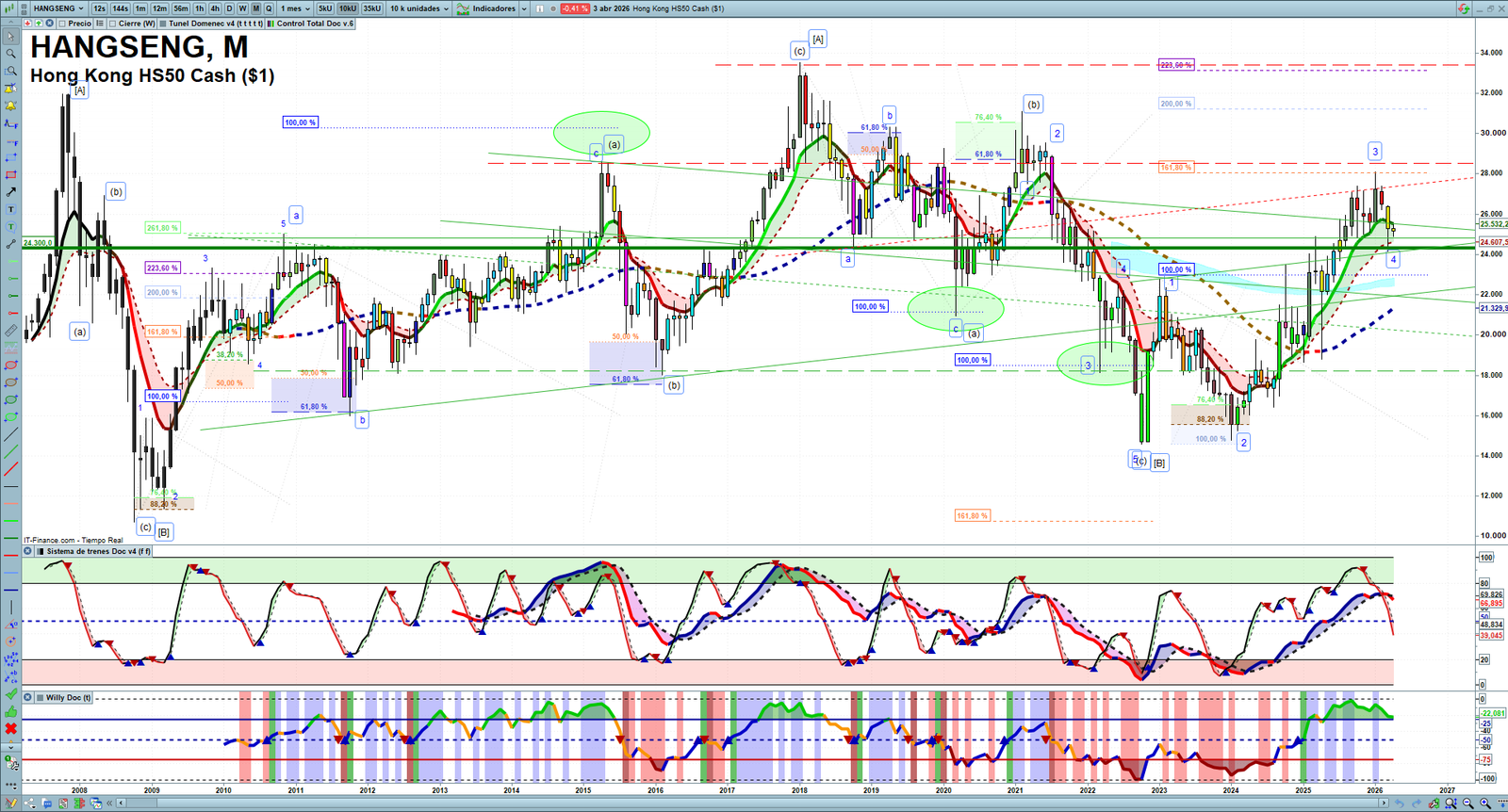Open the Precio list settings icon

99,24
